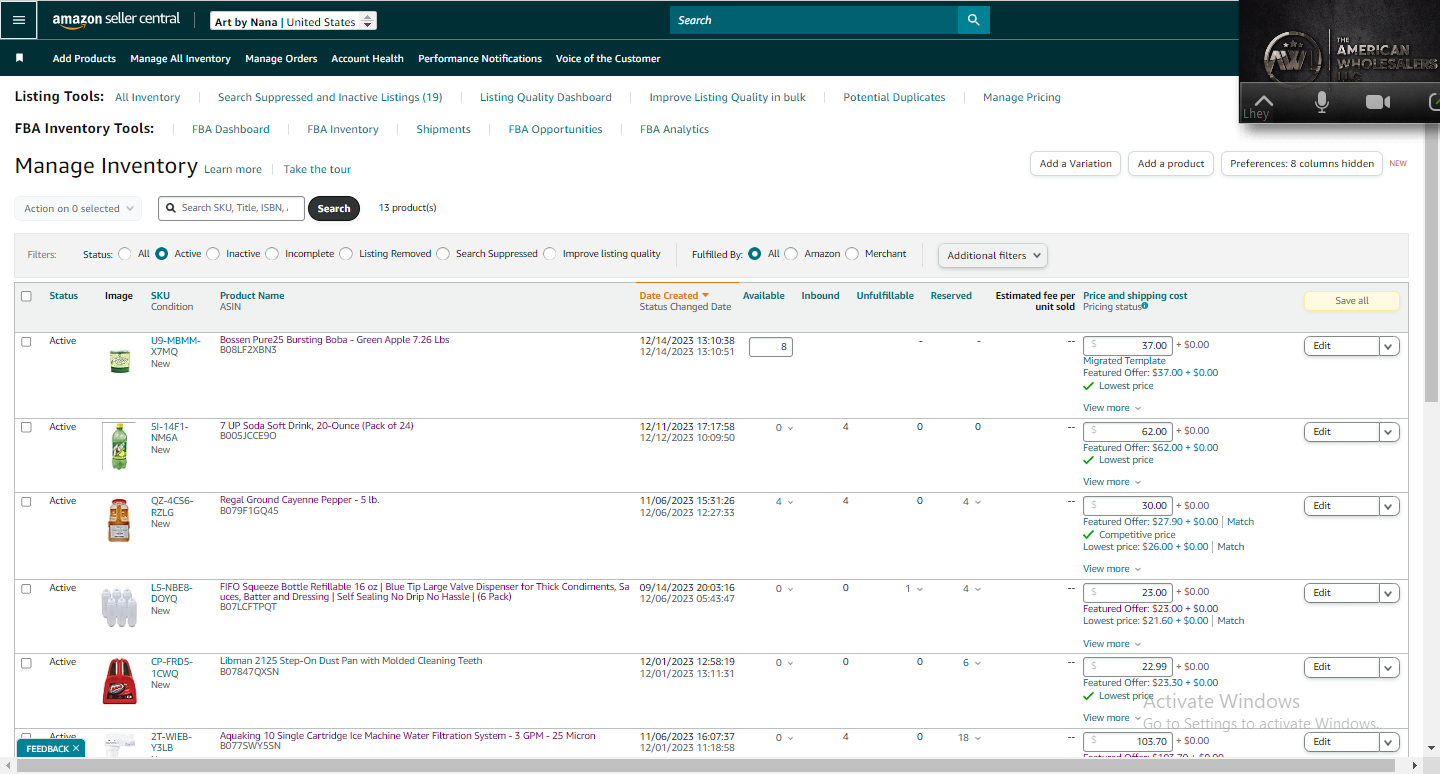This screenshot has height=774, width=1440.
Task: Click the Learn more link by Manage Inventory
Action: (233, 169)
